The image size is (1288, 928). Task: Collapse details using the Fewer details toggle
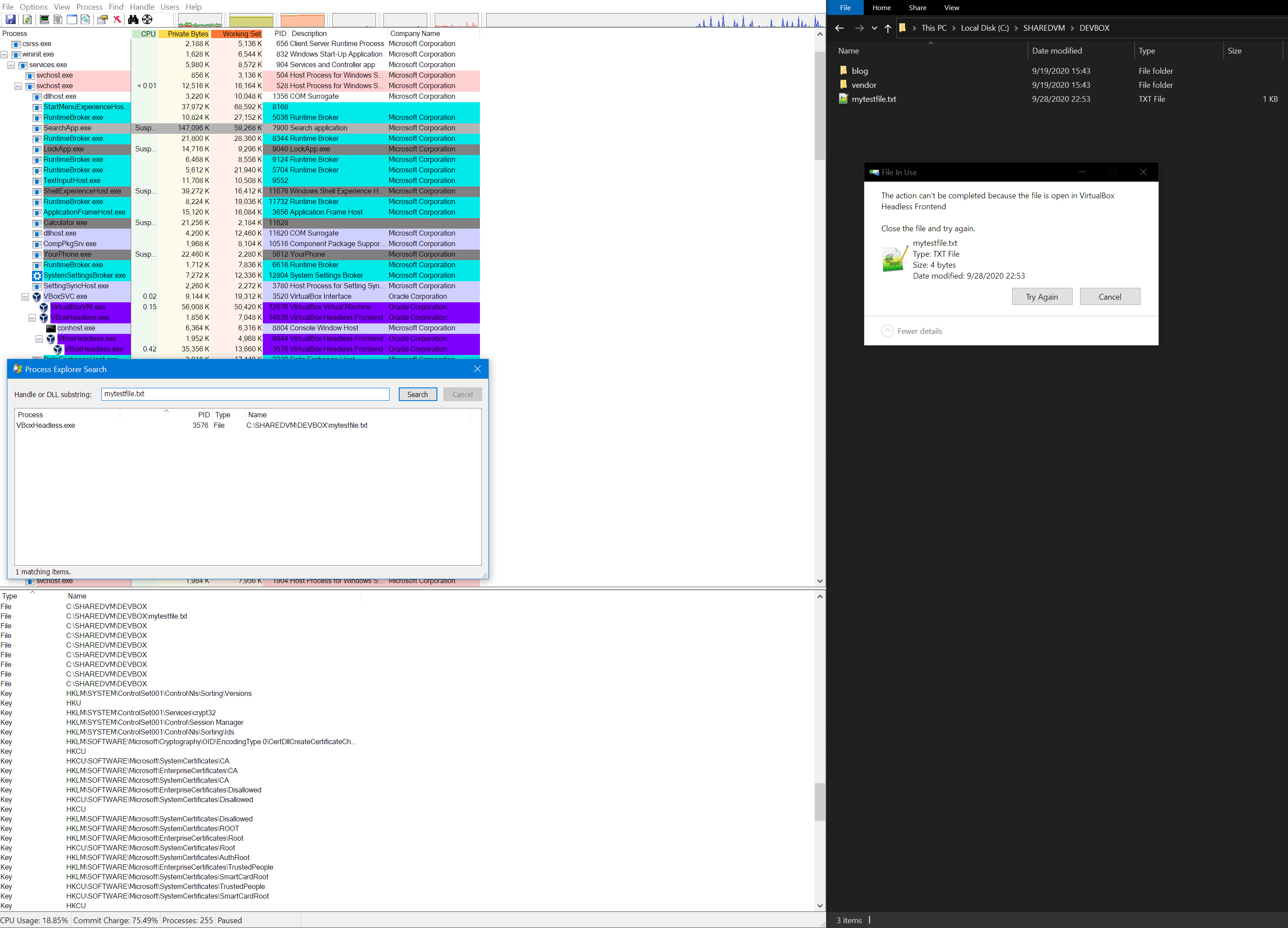(912, 331)
